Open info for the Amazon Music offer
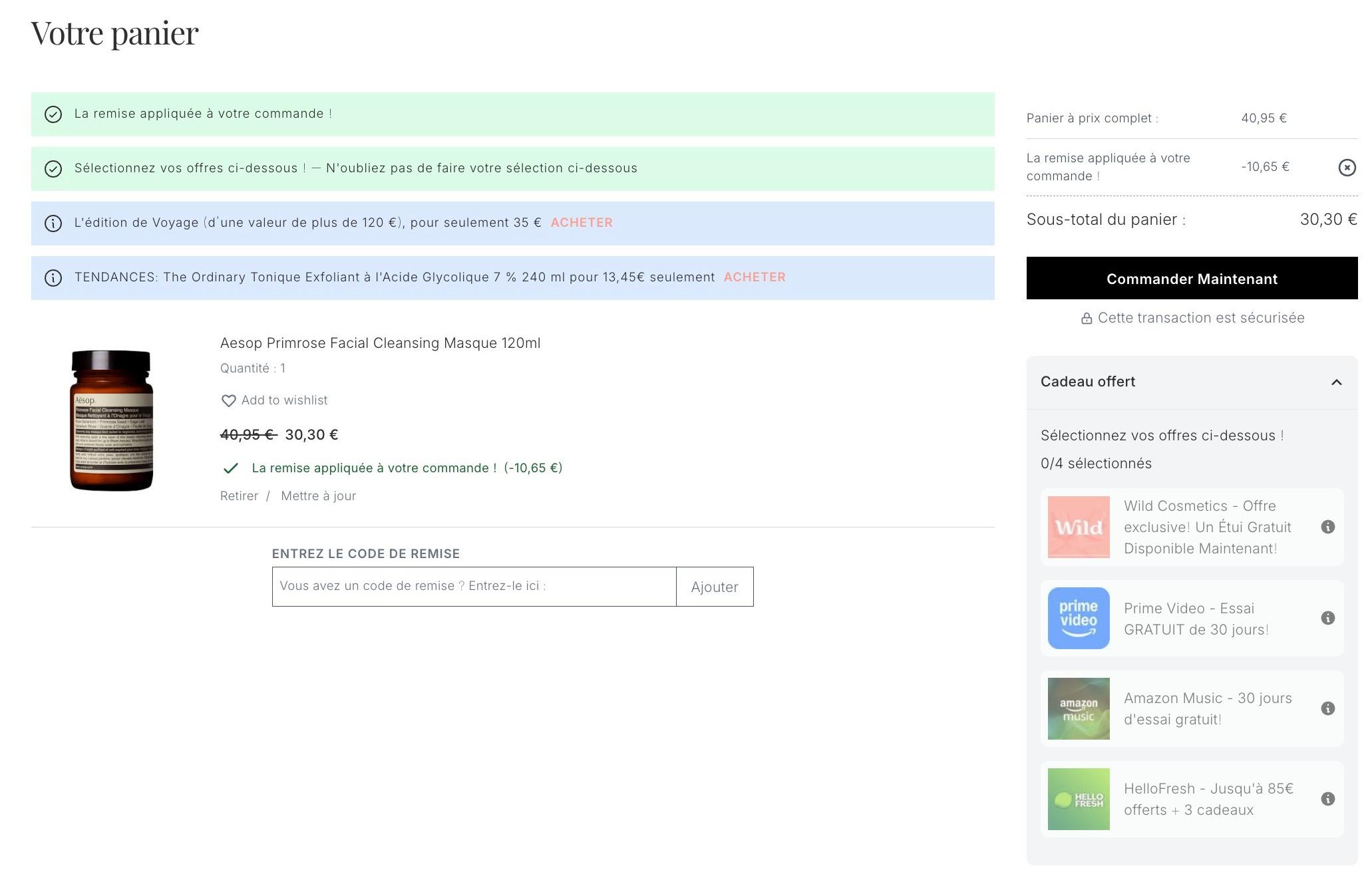This screenshot has width=1372, height=878. tap(1327, 708)
